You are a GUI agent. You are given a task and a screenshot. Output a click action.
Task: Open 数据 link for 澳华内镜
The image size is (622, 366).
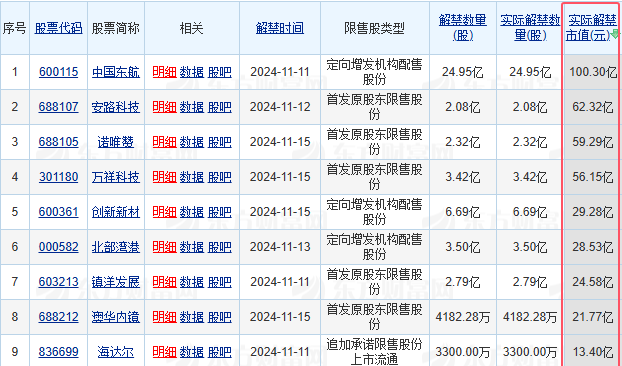click(x=192, y=317)
